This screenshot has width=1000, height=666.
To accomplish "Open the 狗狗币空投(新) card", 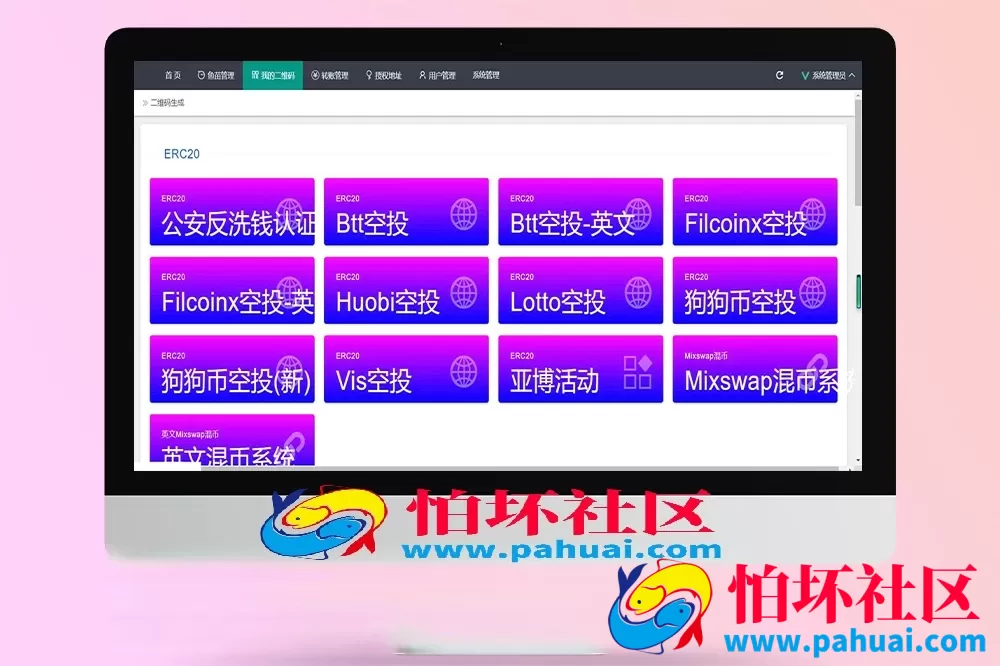I will 232,369.
